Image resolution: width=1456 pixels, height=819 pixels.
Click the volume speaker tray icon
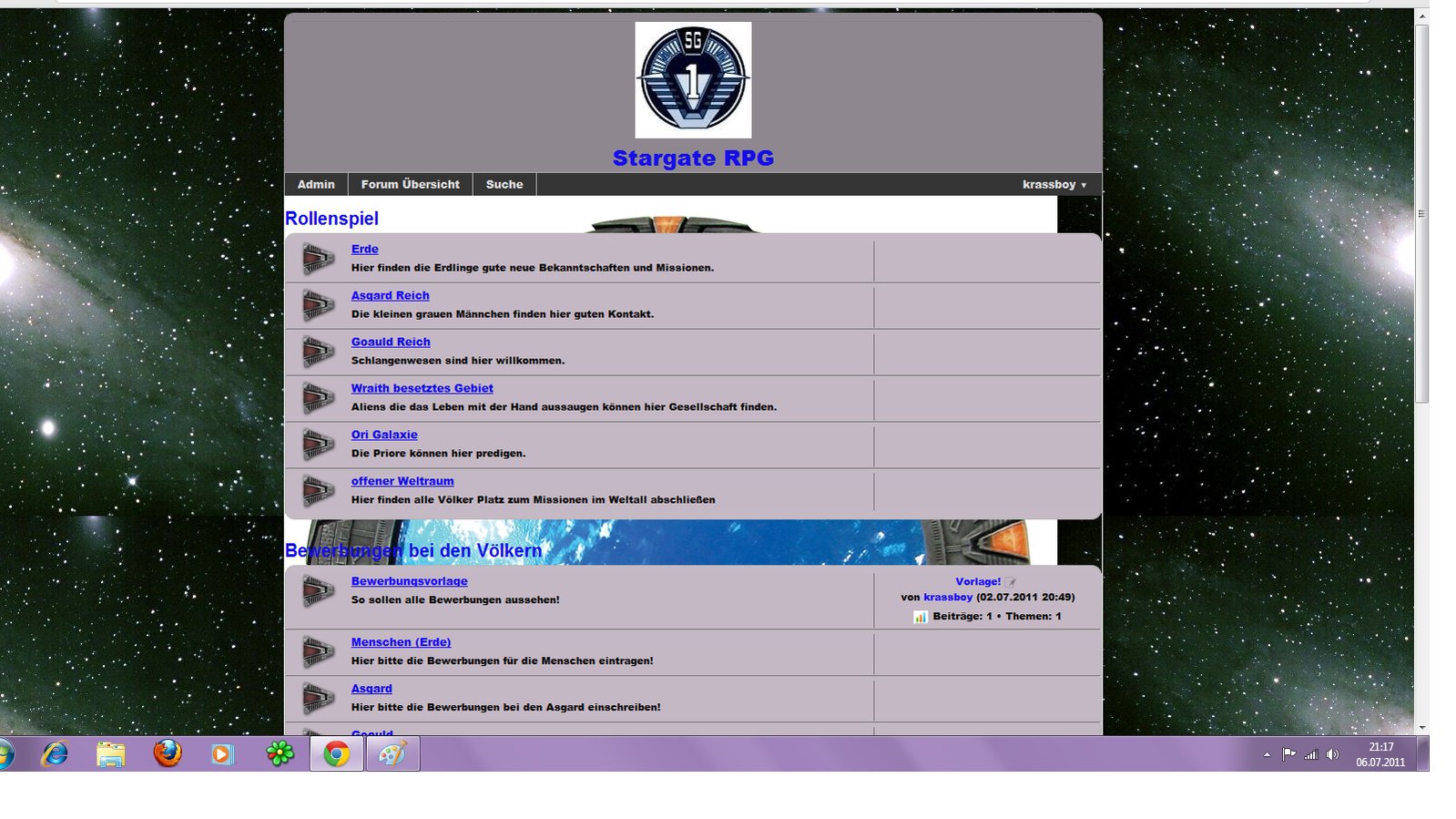1333,754
